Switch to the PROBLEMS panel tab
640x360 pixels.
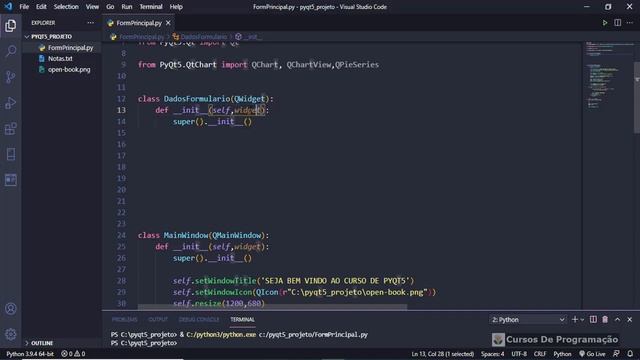pyautogui.click(x=124, y=320)
